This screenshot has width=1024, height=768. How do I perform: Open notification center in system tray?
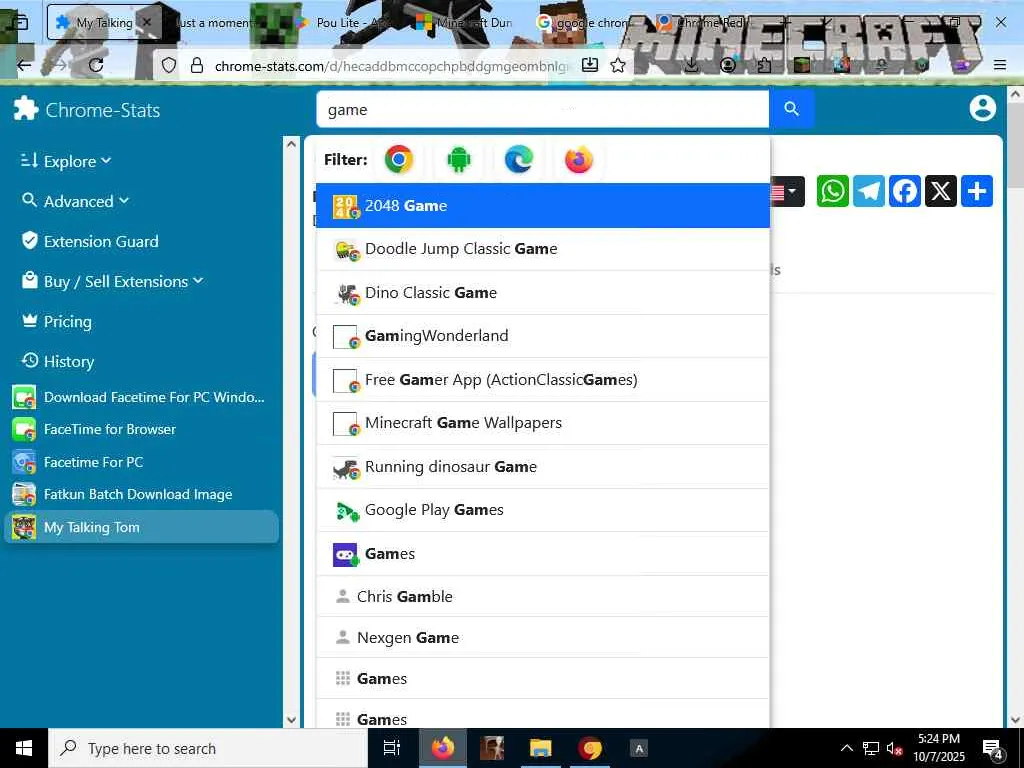click(993, 749)
